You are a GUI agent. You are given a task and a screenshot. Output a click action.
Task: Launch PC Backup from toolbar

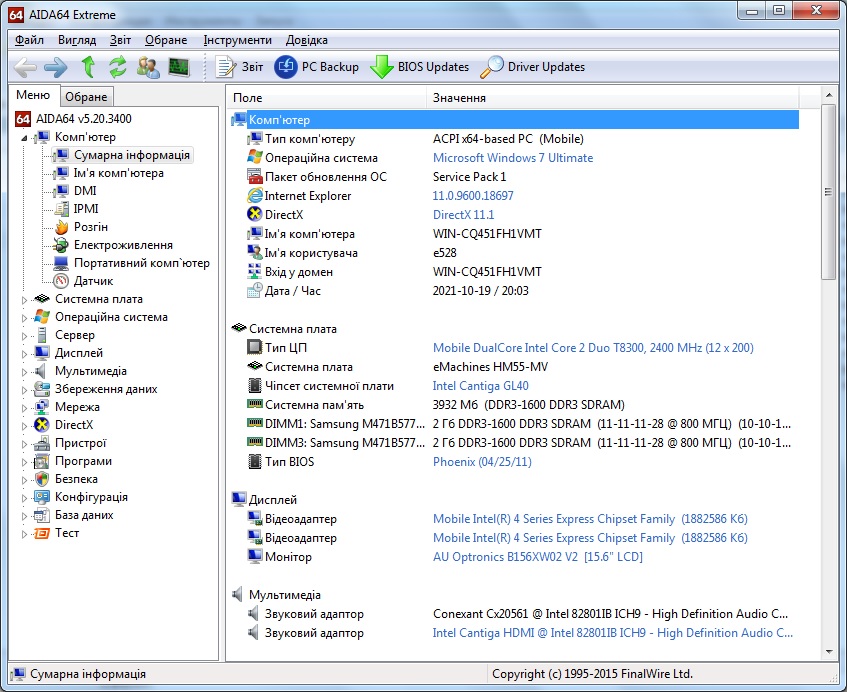tap(316, 67)
